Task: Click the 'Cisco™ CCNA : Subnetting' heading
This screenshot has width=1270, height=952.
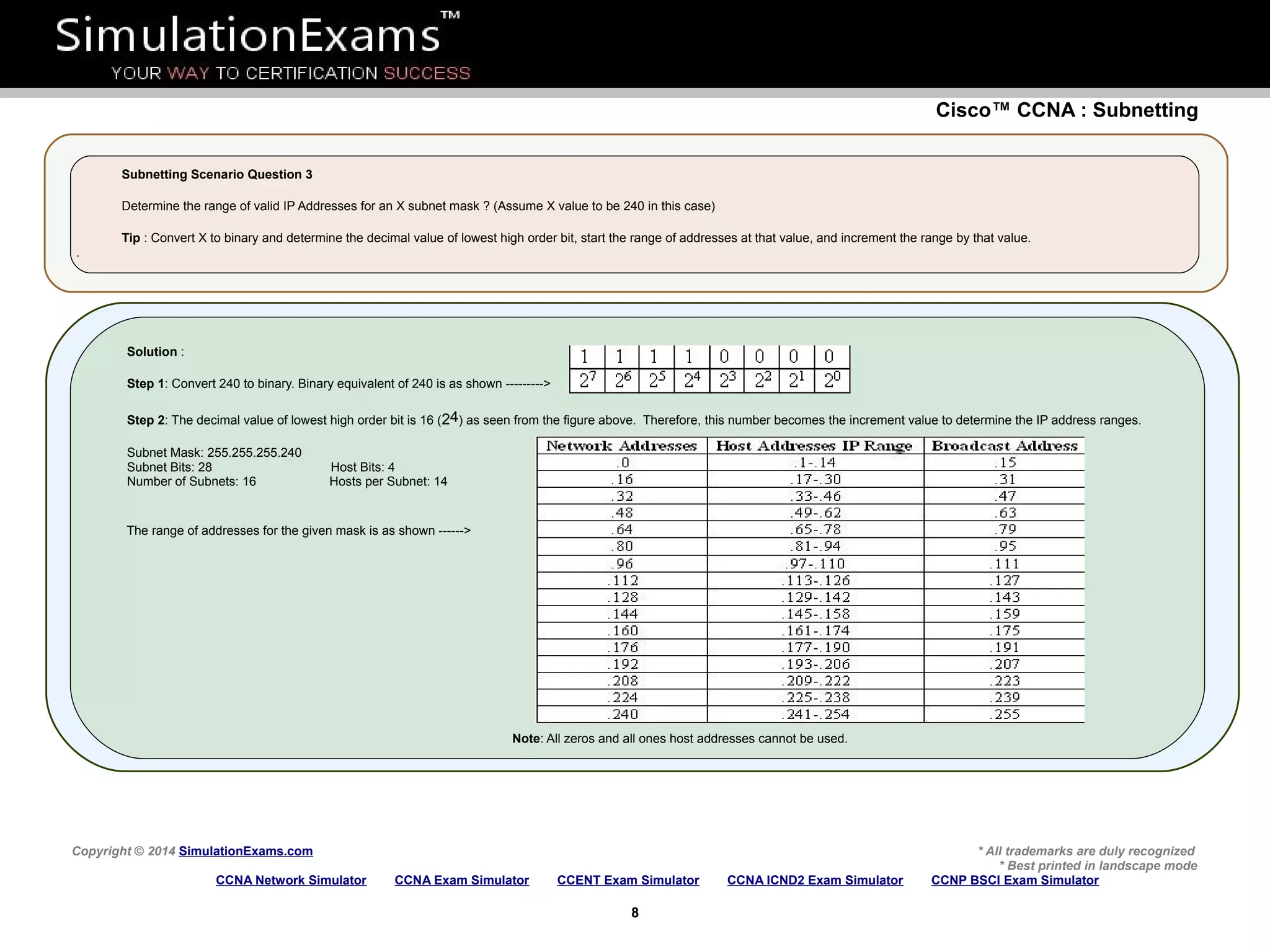Action: 1067,110
